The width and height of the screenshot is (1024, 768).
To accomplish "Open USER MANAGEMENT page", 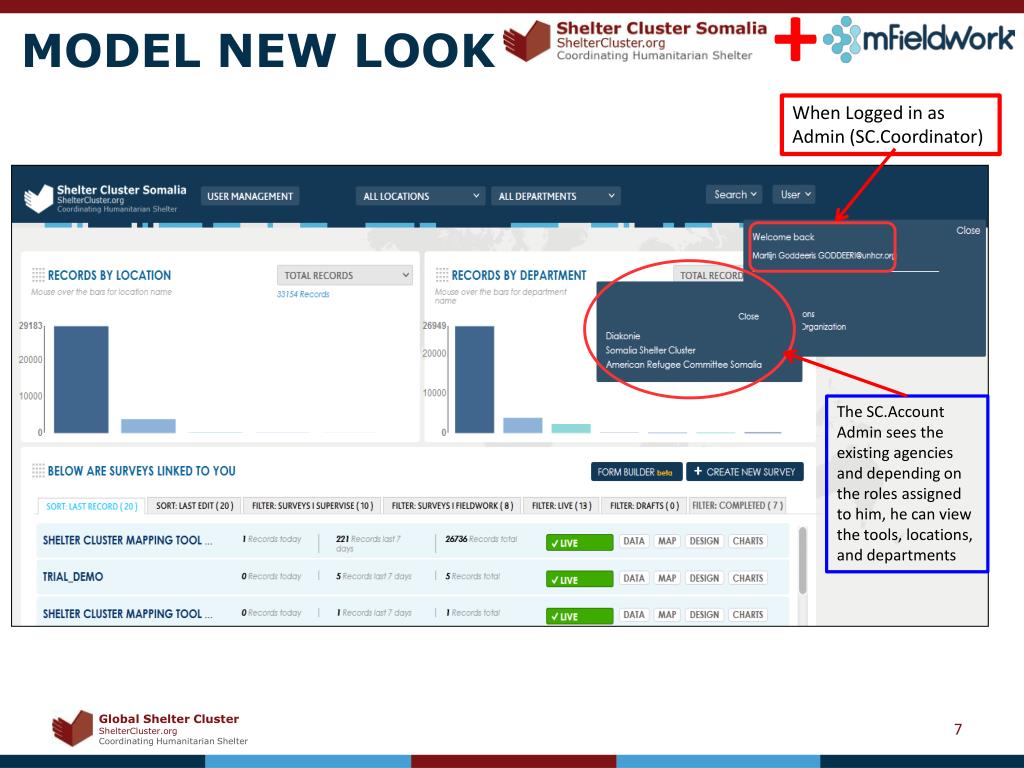I will pyautogui.click(x=250, y=196).
